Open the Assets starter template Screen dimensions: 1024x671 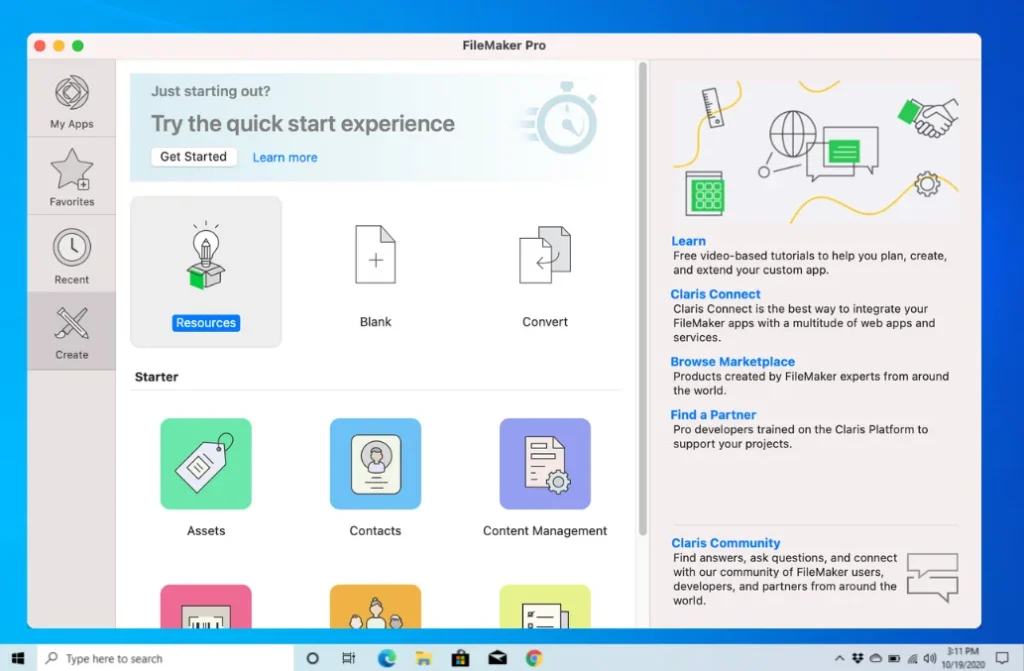point(206,464)
